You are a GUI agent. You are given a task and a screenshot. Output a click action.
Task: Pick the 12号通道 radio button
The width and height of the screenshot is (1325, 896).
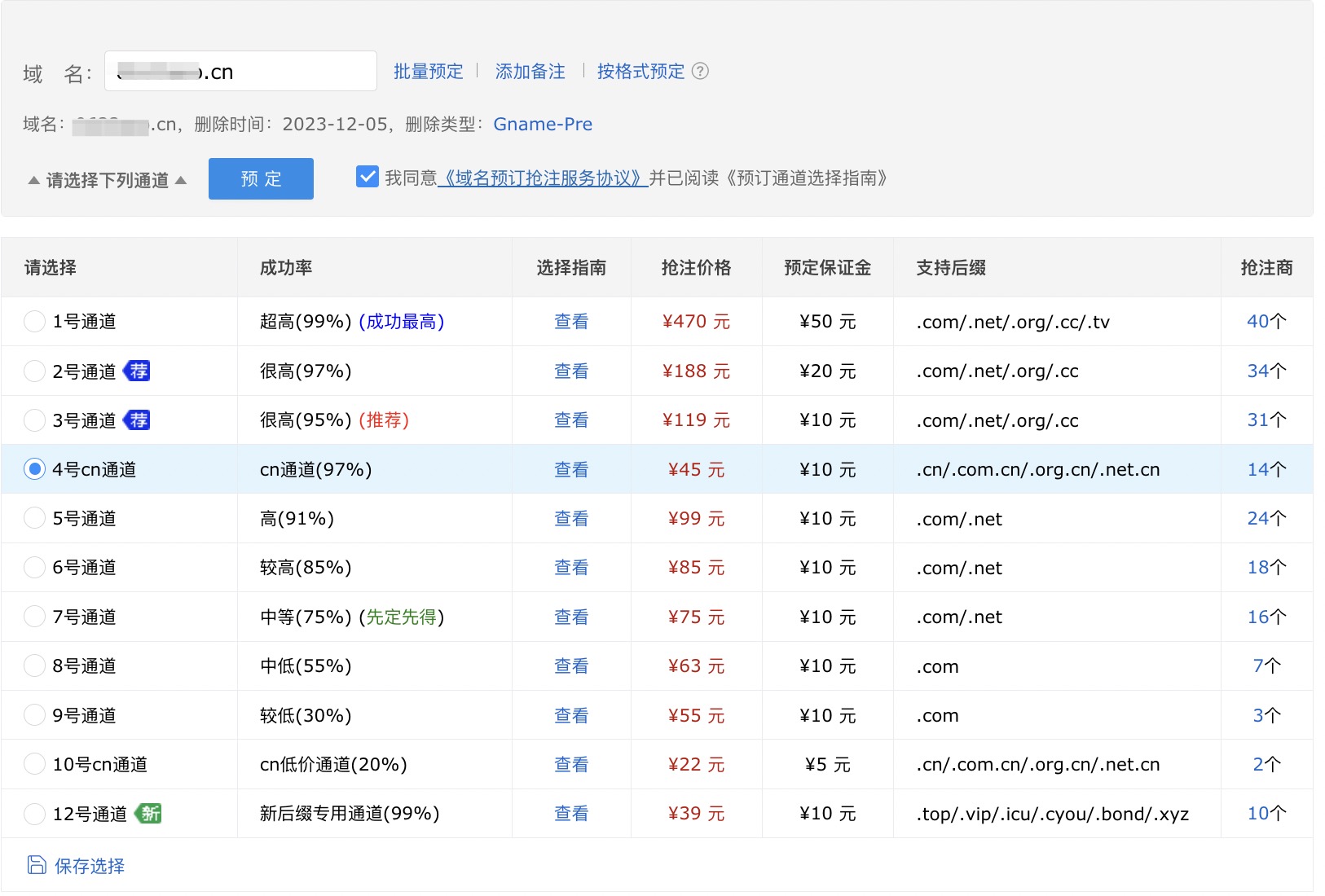(x=34, y=813)
